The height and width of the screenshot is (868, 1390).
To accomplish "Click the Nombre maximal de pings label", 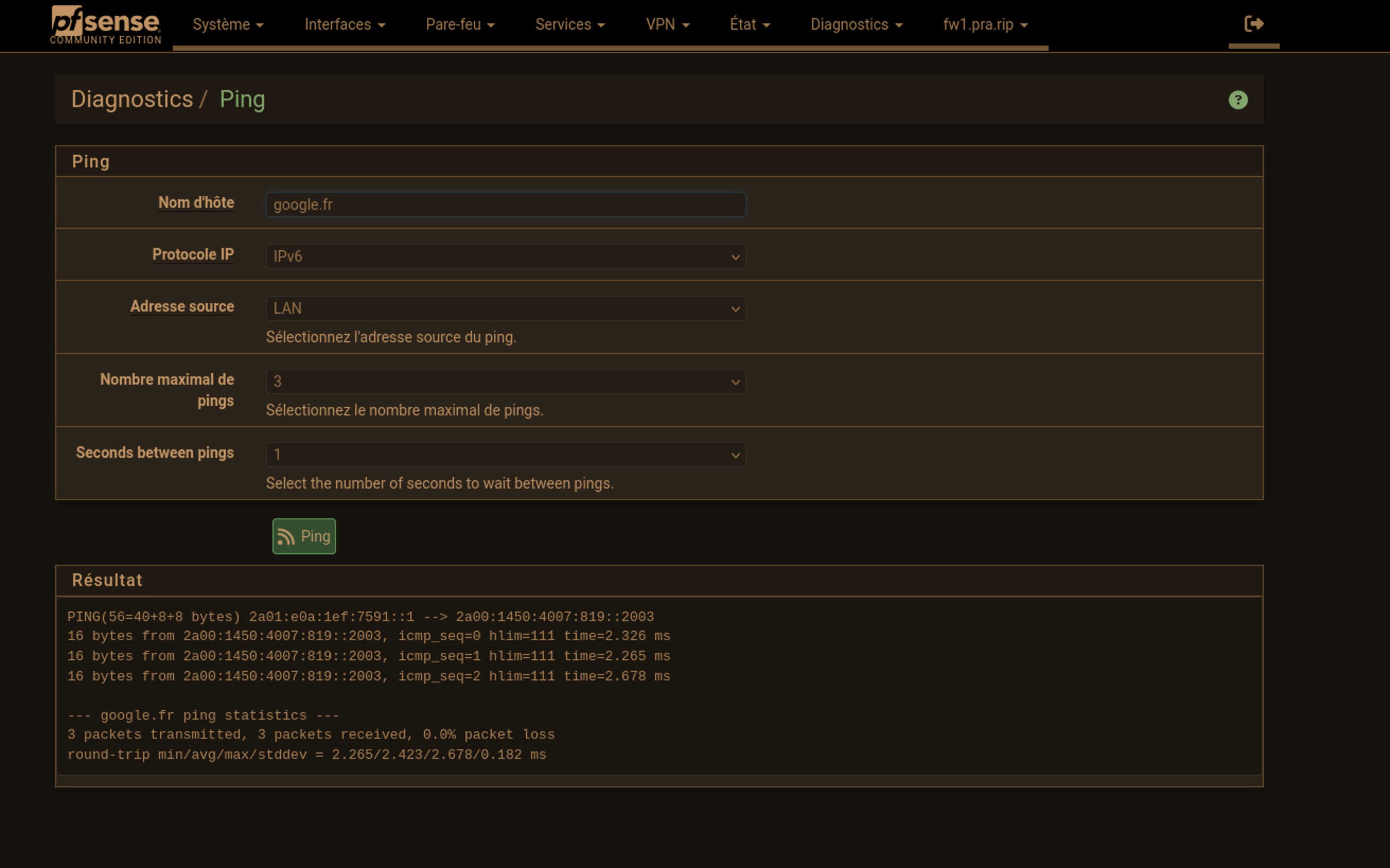I will pos(167,390).
